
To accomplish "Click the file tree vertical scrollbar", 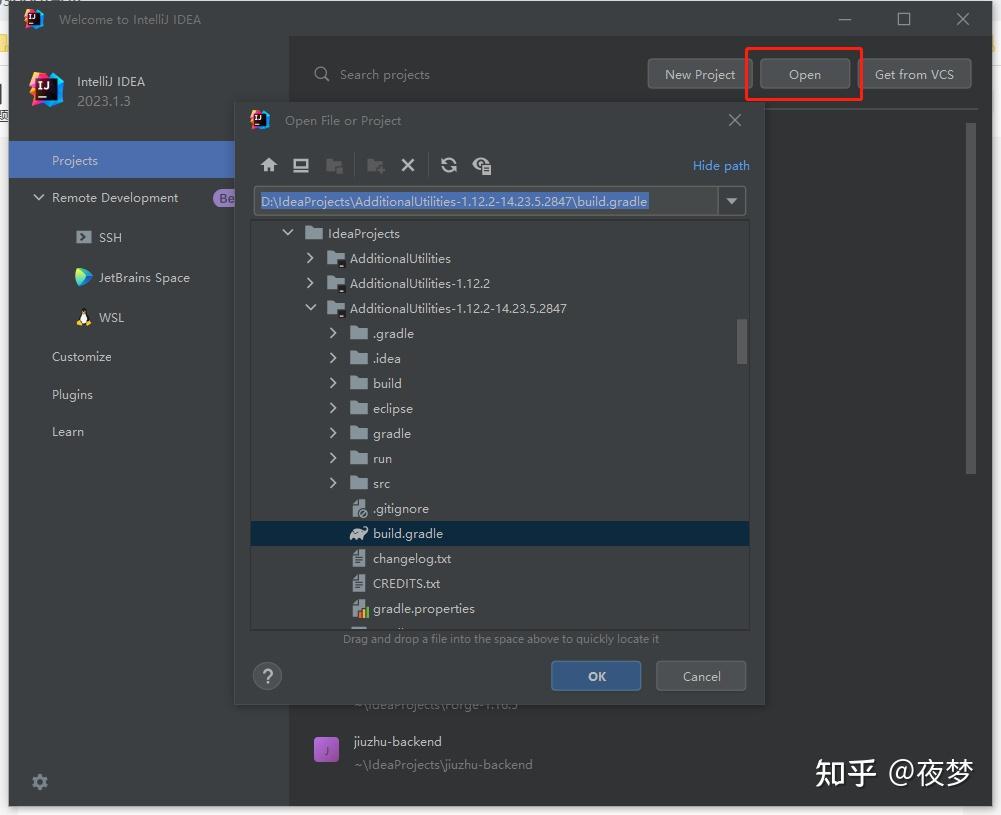I will pos(741,341).
